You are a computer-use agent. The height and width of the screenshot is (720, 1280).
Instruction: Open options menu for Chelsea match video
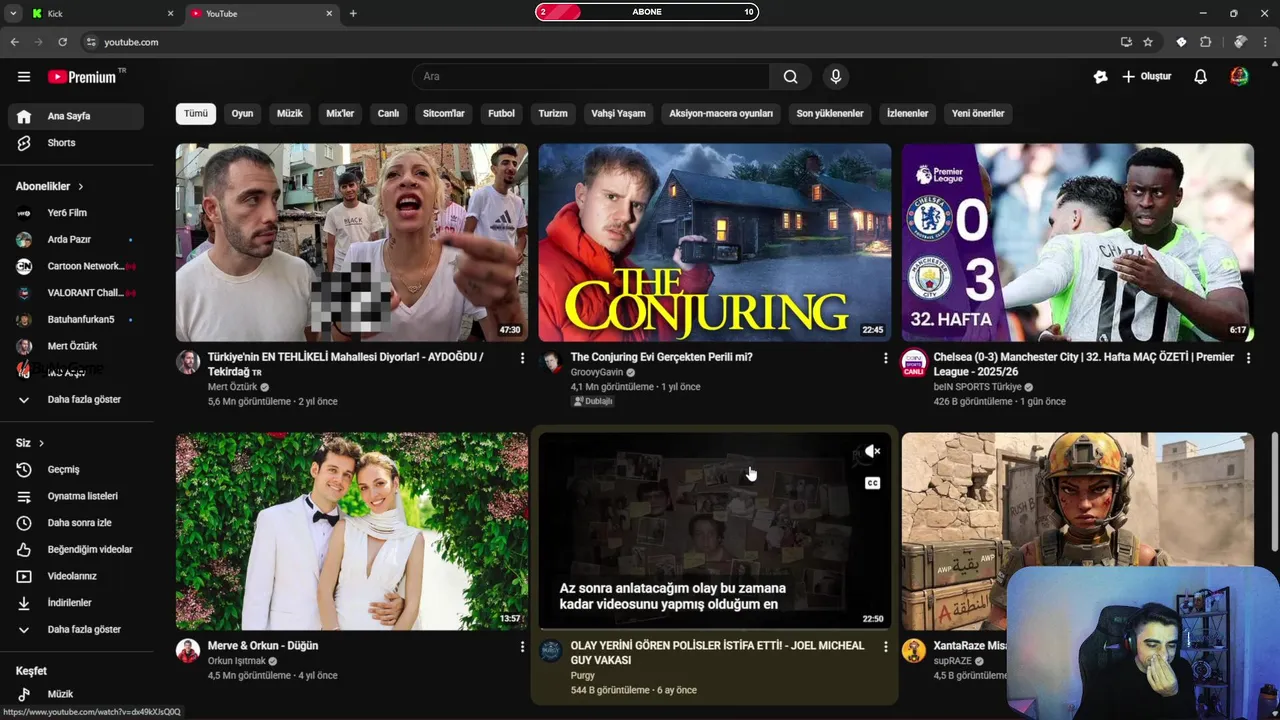coord(1248,357)
